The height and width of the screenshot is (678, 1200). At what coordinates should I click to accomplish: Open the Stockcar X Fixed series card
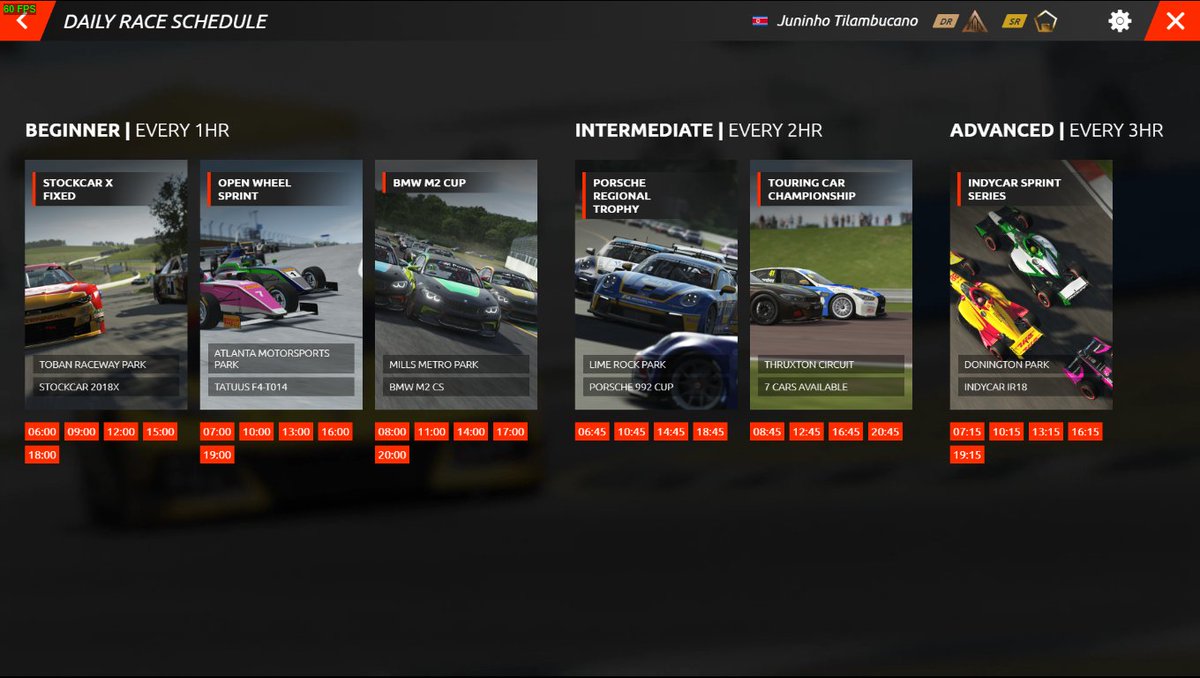coord(106,284)
